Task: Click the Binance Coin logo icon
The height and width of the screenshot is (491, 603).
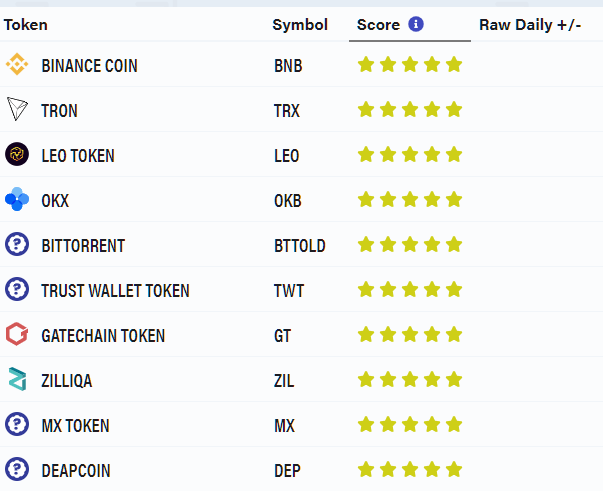Action: pos(17,64)
